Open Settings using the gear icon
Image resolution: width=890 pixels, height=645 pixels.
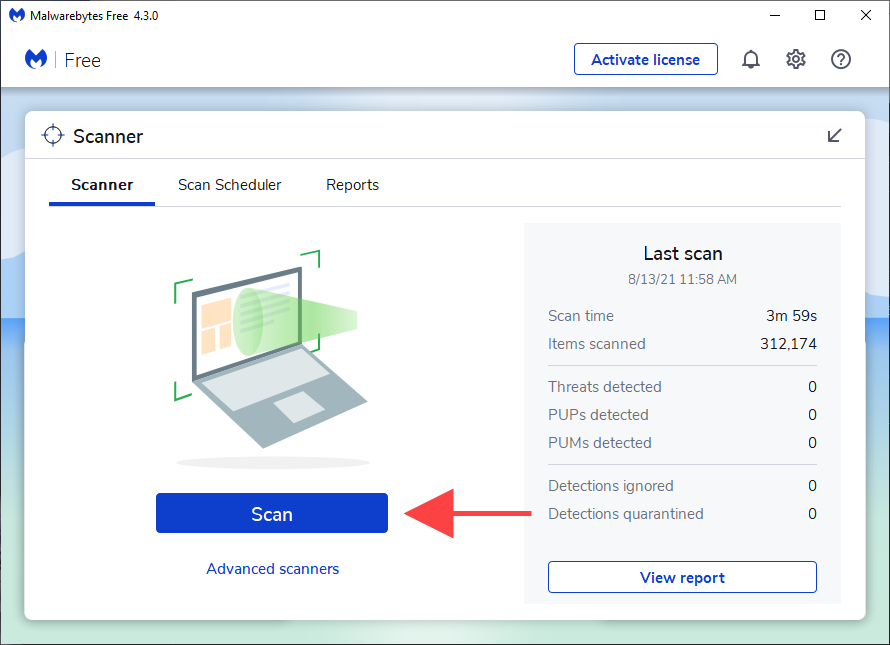tap(796, 59)
